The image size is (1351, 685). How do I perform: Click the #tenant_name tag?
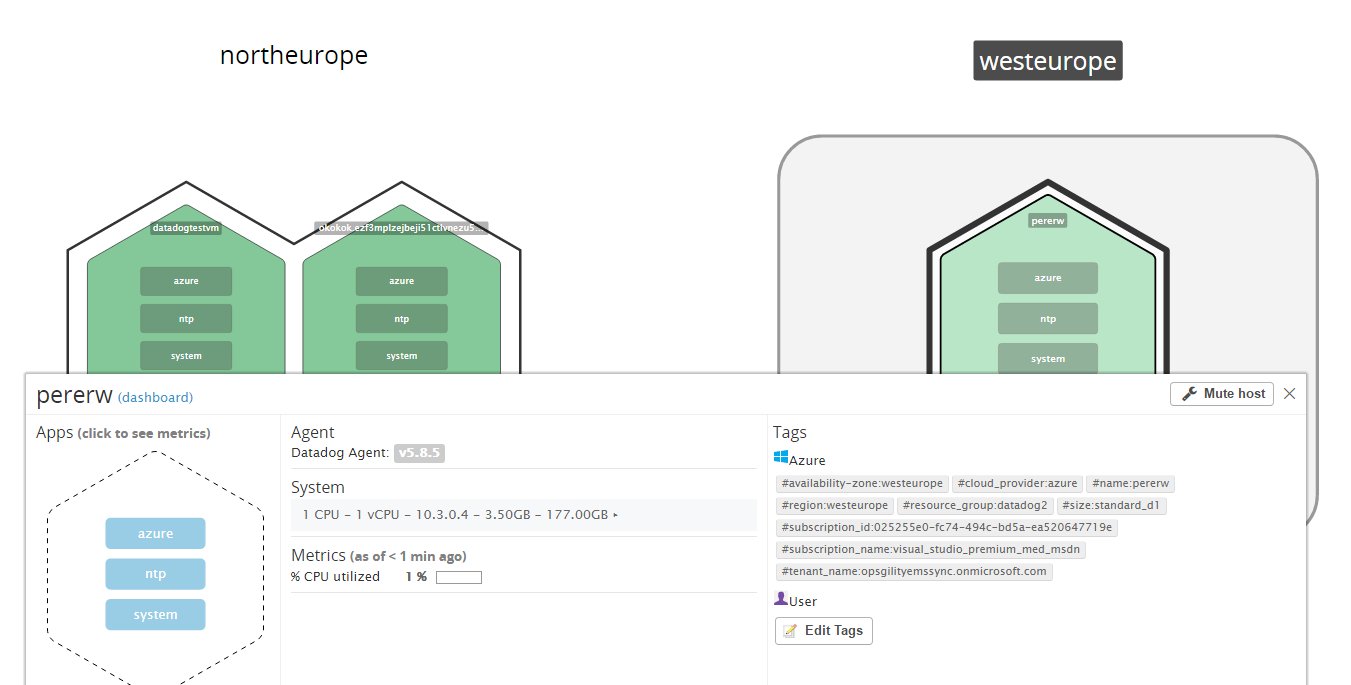914,571
